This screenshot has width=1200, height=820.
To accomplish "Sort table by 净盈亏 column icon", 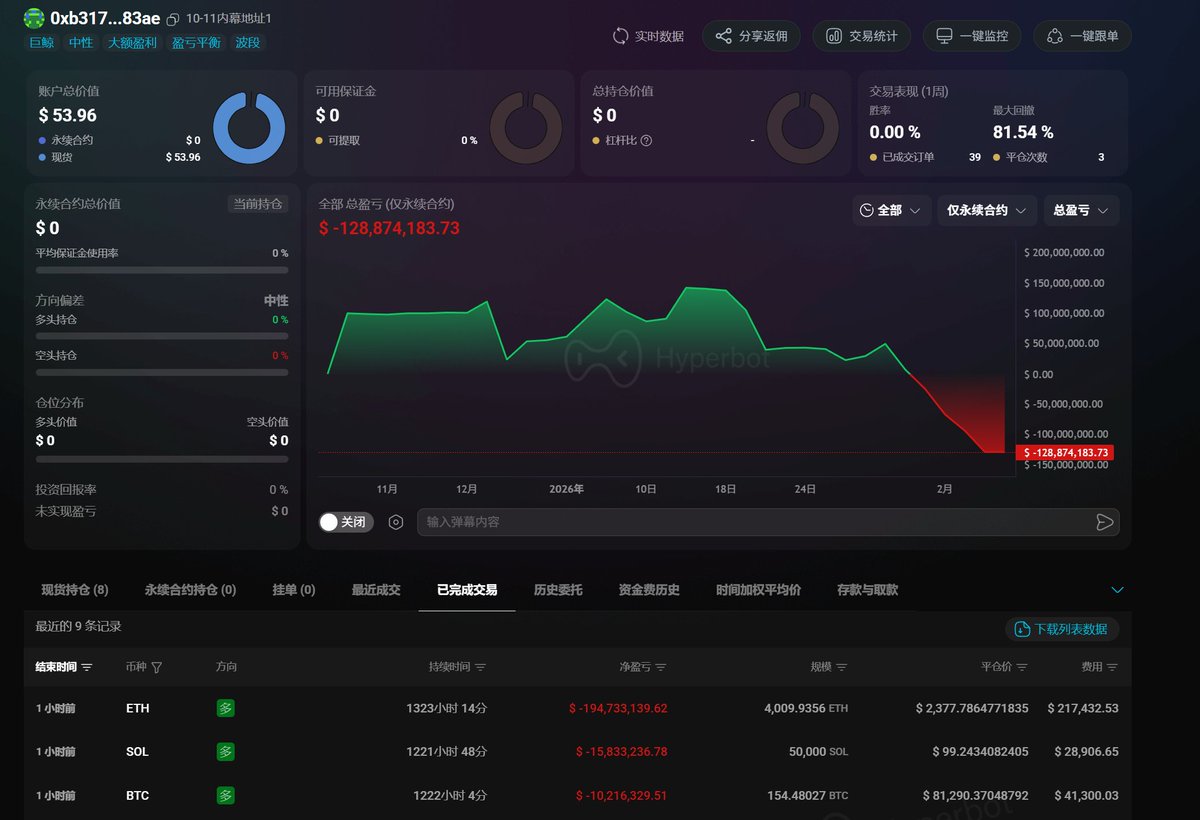I will coord(661,667).
